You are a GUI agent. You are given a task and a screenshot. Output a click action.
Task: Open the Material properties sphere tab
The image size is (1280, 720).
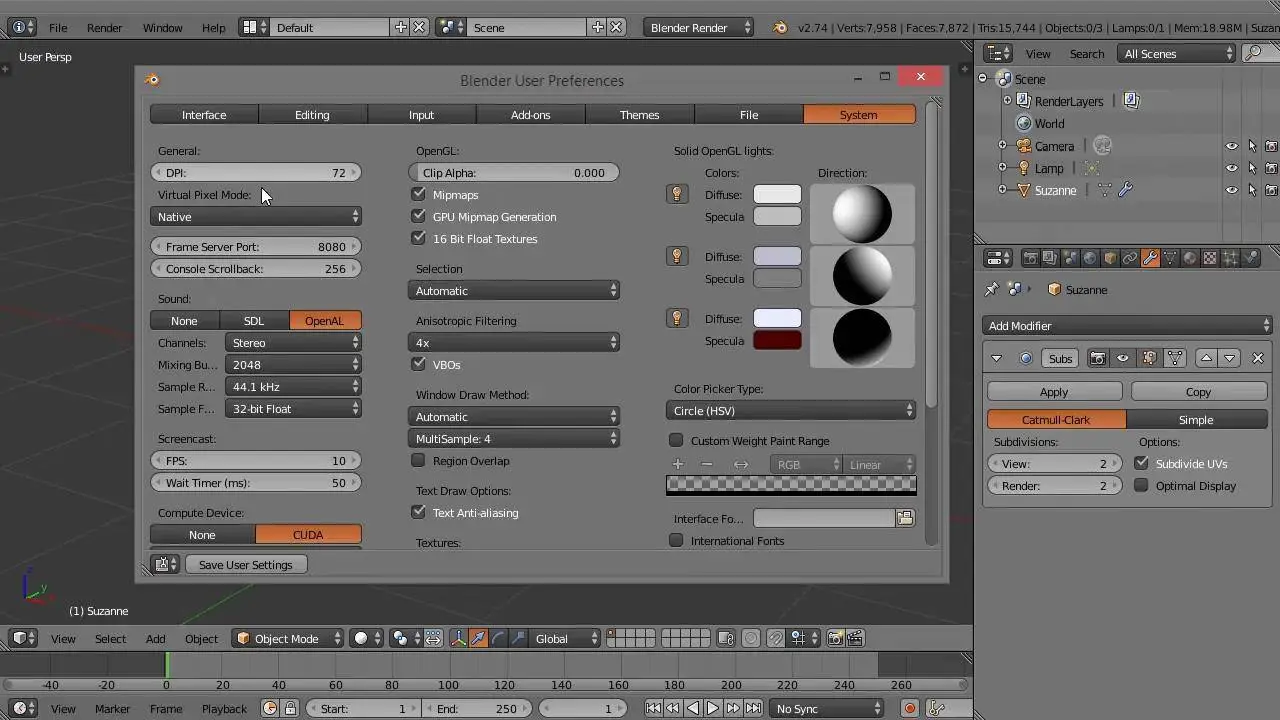coord(1190,258)
